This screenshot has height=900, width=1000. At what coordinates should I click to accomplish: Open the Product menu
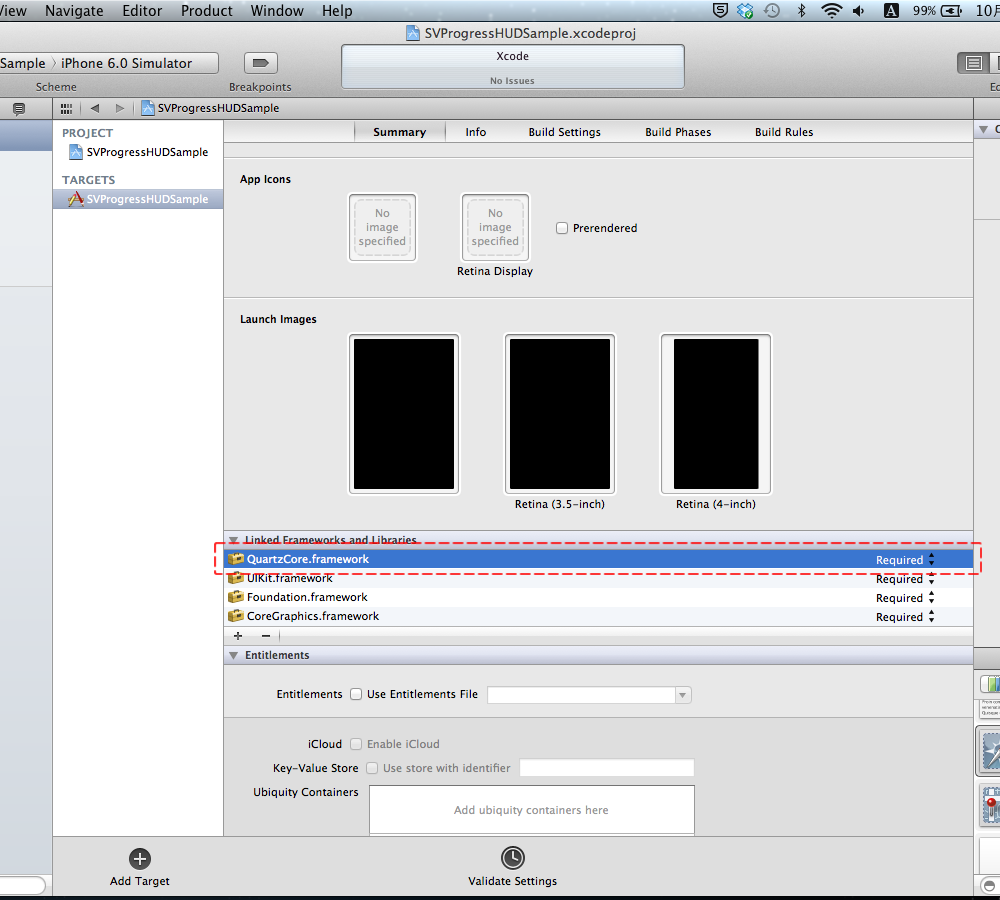click(206, 11)
